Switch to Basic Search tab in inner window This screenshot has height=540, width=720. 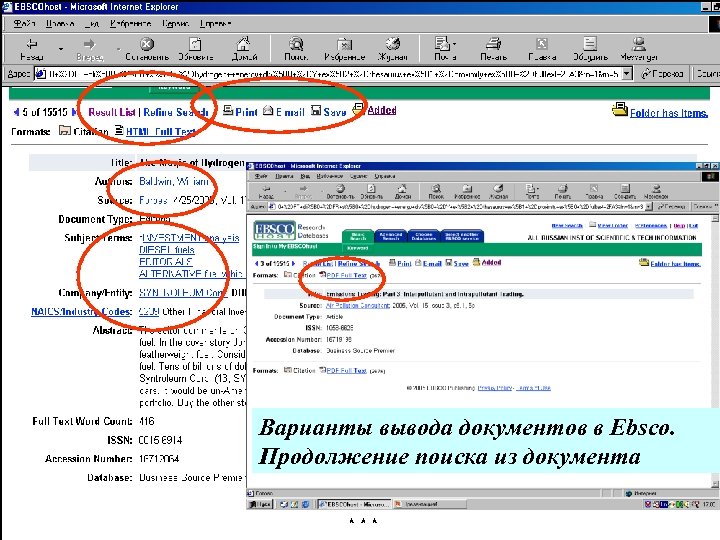pyautogui.click(x=358, y=236)
